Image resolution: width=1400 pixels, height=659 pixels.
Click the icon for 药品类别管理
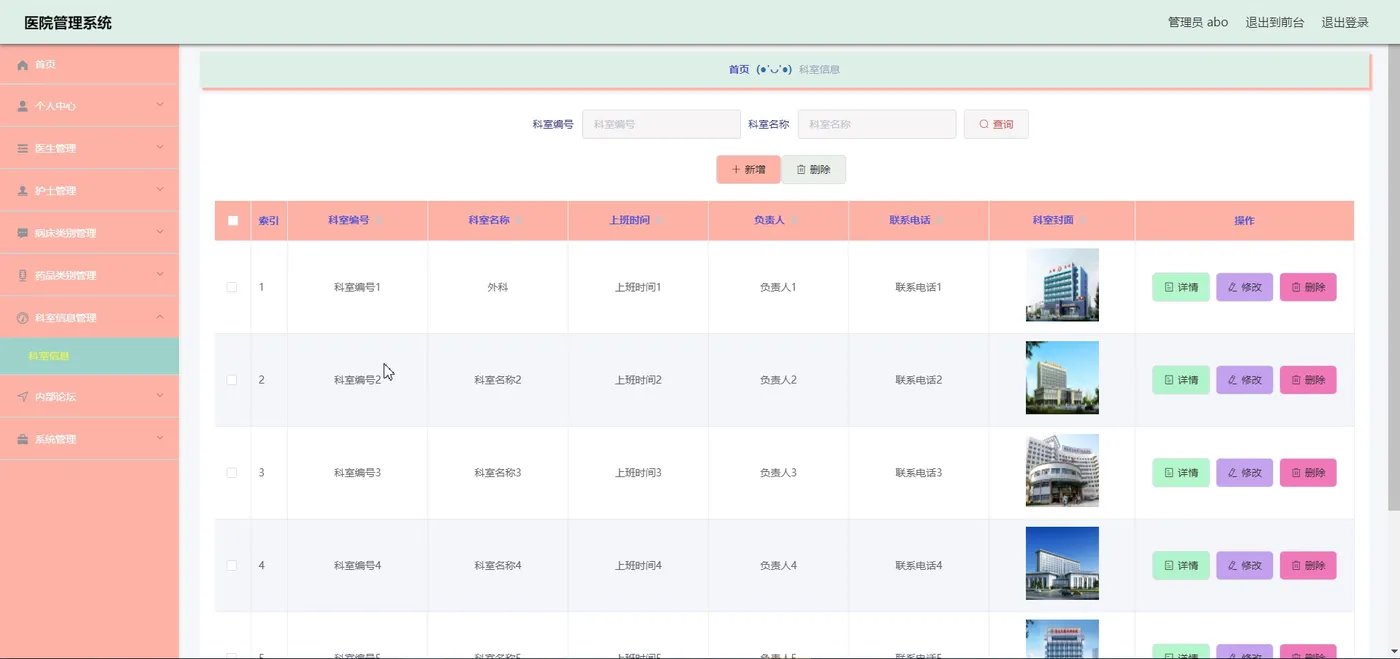(x=23, y=276)
